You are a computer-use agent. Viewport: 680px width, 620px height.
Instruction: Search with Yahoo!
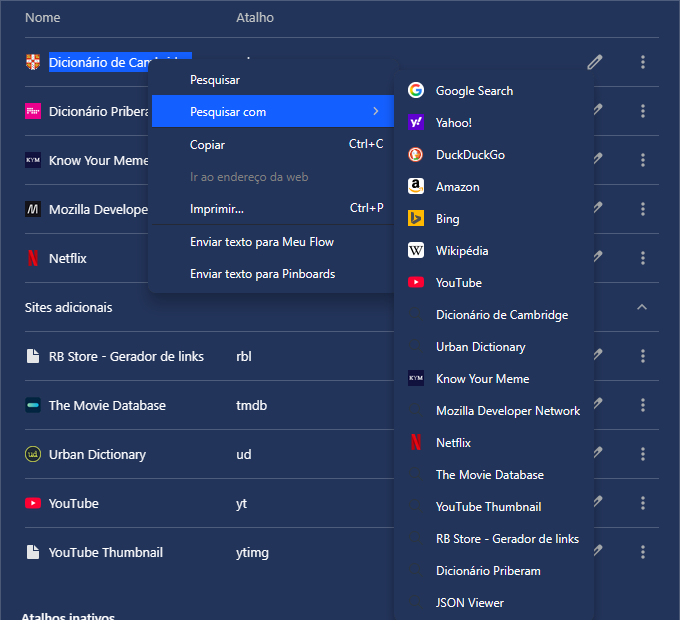point(494,122)
